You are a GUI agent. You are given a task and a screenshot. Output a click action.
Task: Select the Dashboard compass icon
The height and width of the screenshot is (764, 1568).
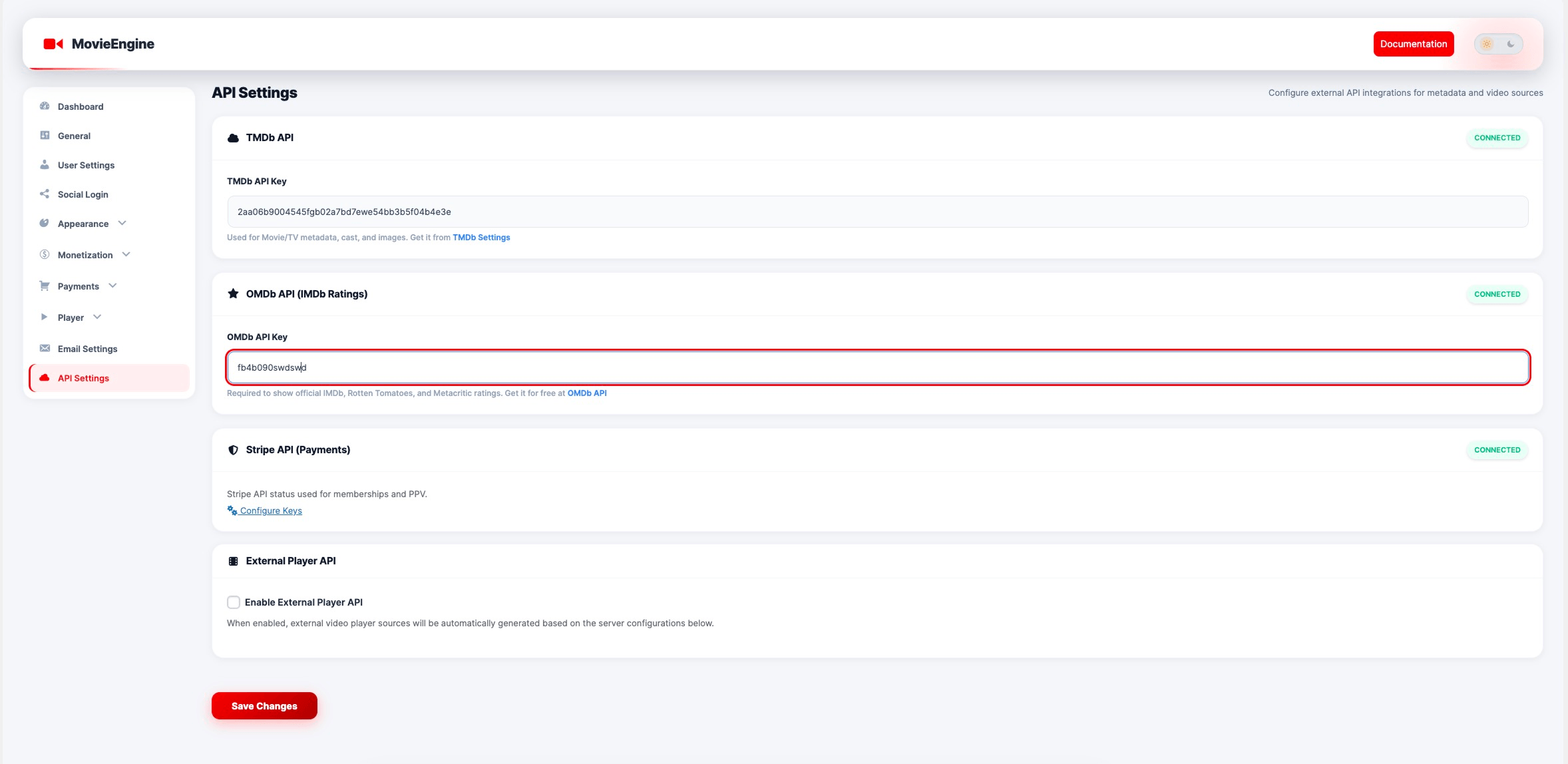click(x=43, y=106)
